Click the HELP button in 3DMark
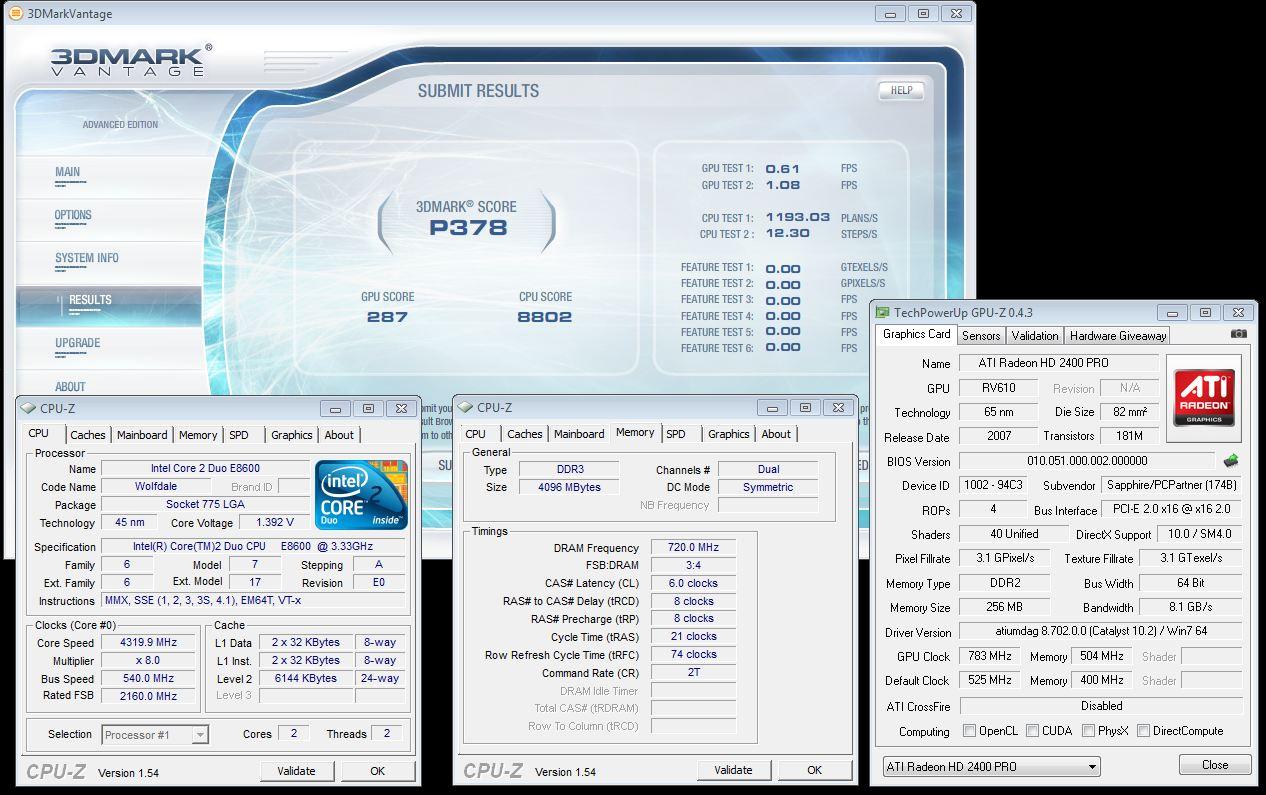The image size is (1266, 795). tap(901, 90)
